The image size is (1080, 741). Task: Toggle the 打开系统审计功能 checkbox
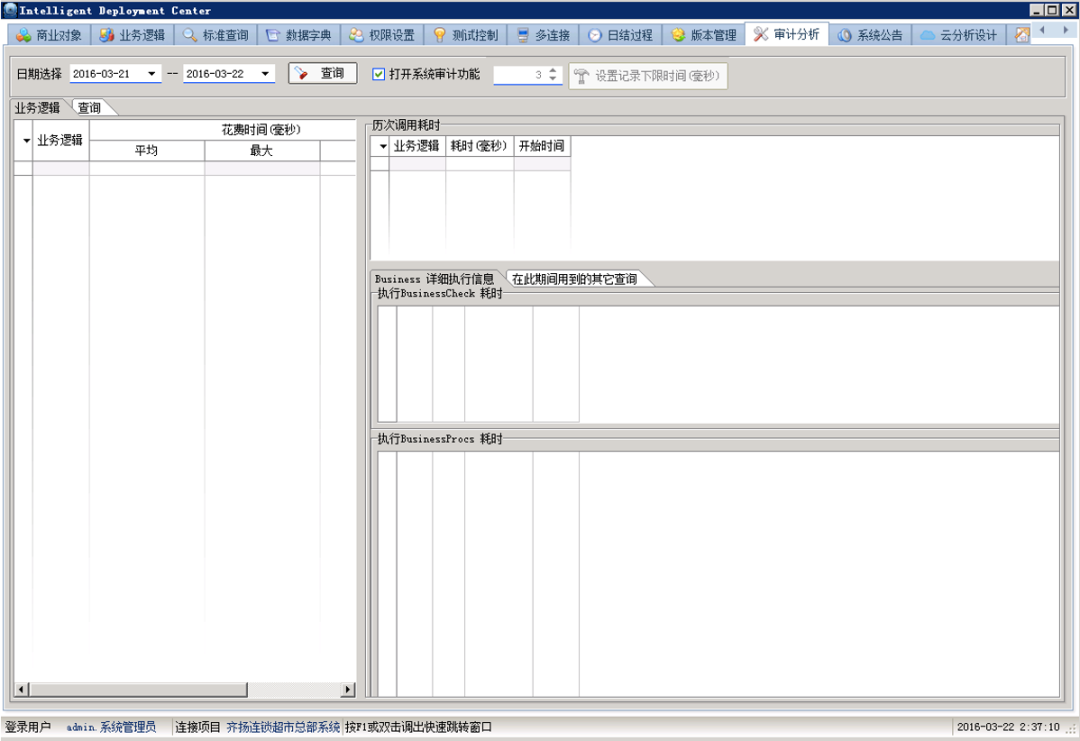[x=378, y=74]
